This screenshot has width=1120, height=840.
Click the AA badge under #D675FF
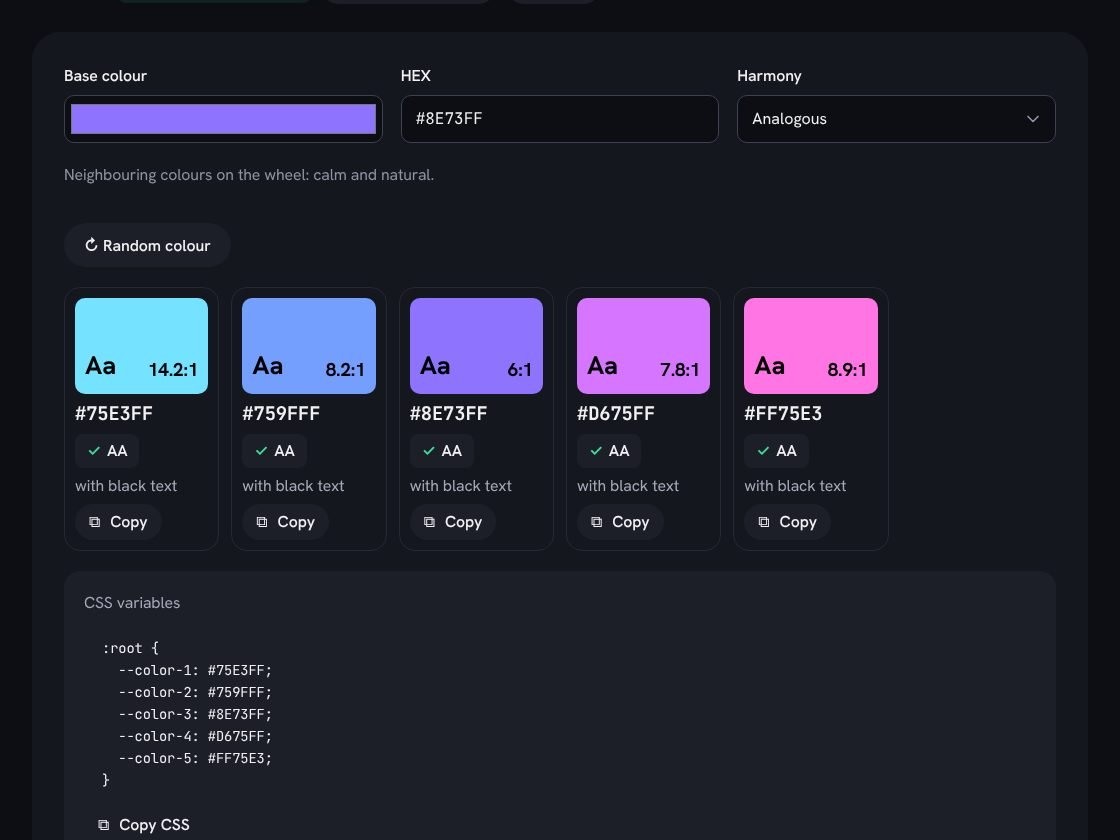click(609, 451)
